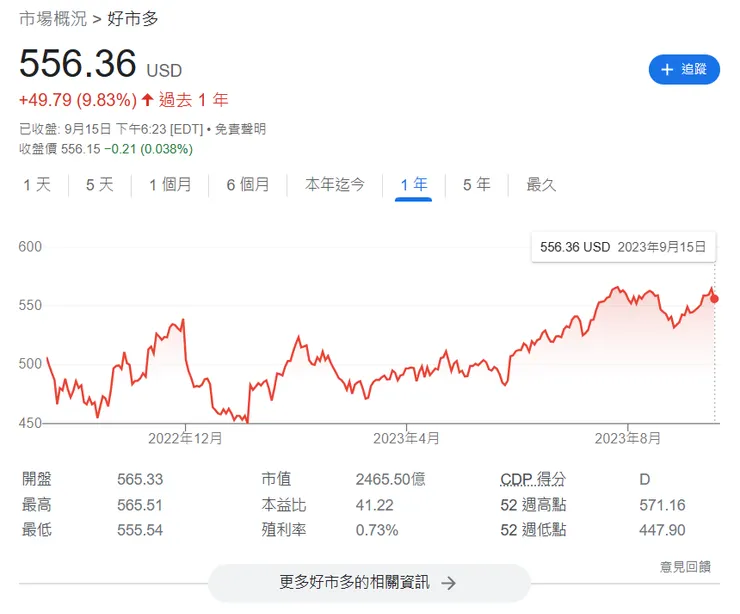Click the 52 週高點 value 571.16
Viewport: 740px width, 614px height.
[x=662, y=505]
